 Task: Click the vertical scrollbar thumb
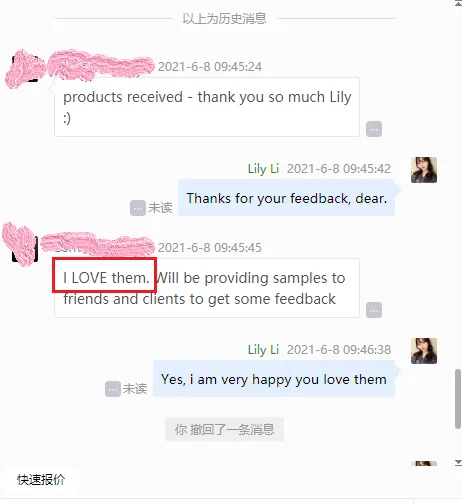point(458,399)
